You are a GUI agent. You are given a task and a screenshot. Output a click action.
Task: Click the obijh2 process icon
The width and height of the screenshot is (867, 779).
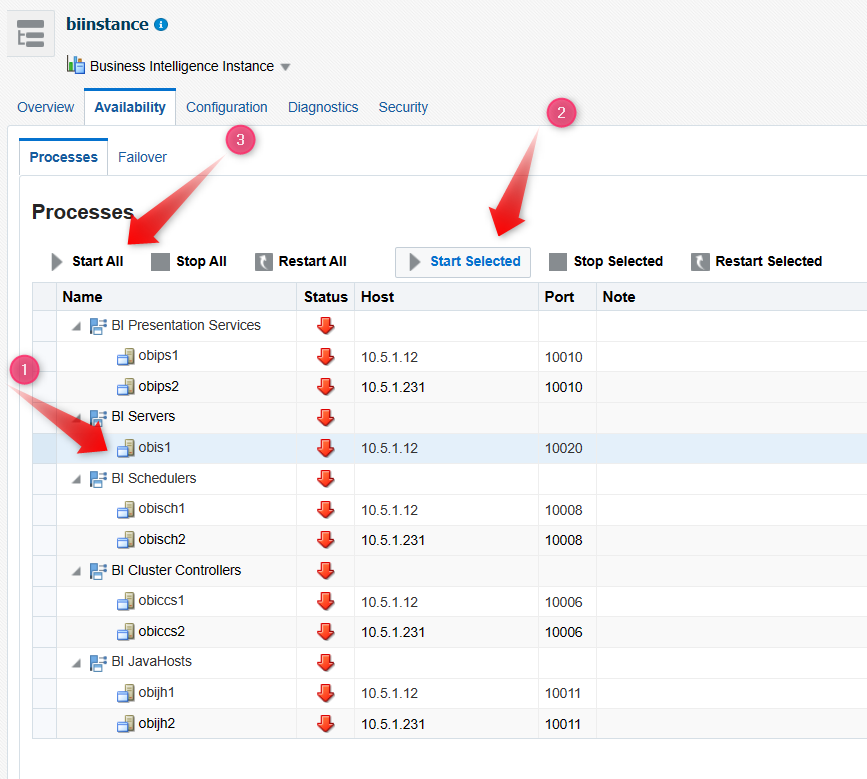[126, 723]
